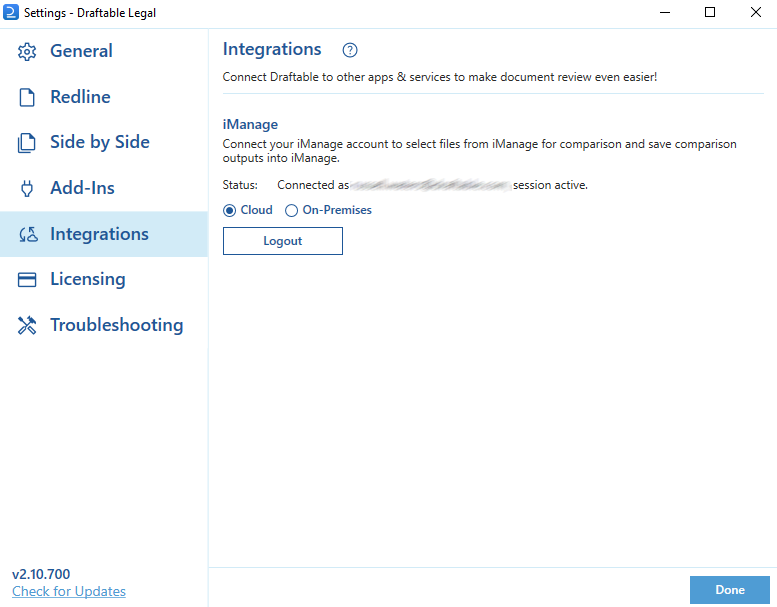Click the Integrations page heading
This screenshot has width=777, height=607.
coord(272,49)
